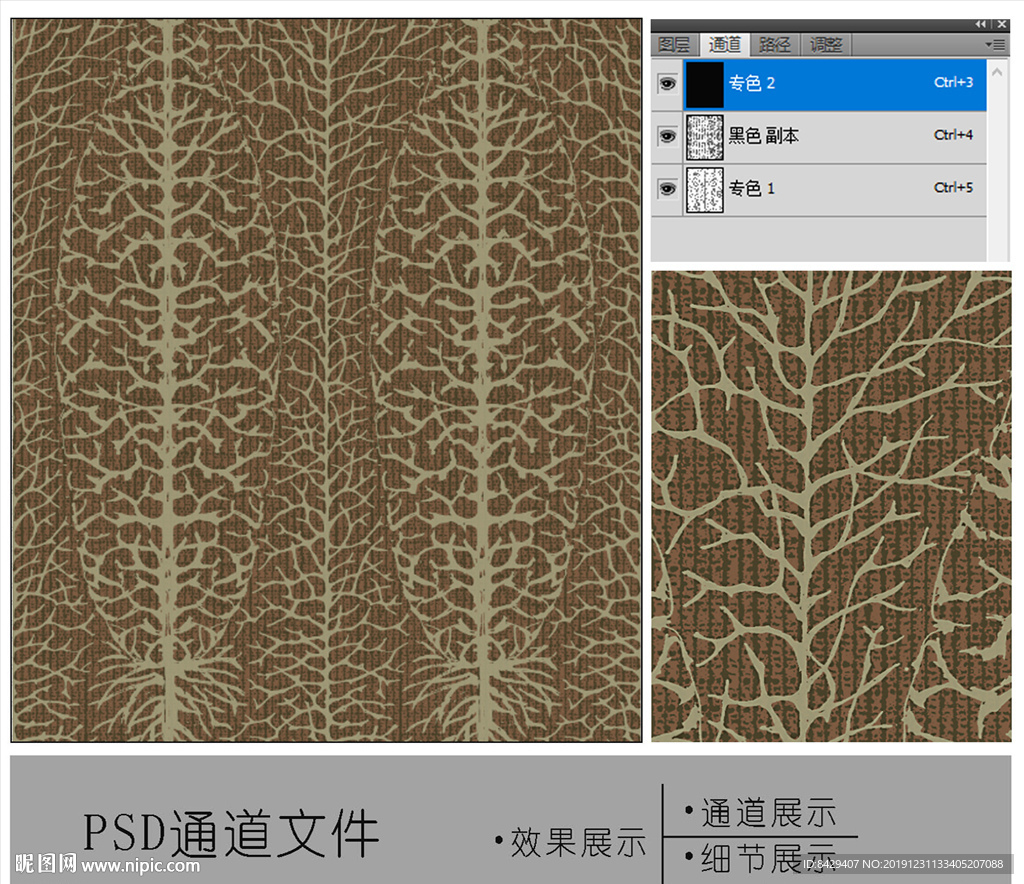Click the panel scrollbar up arrow

(997, 72)
